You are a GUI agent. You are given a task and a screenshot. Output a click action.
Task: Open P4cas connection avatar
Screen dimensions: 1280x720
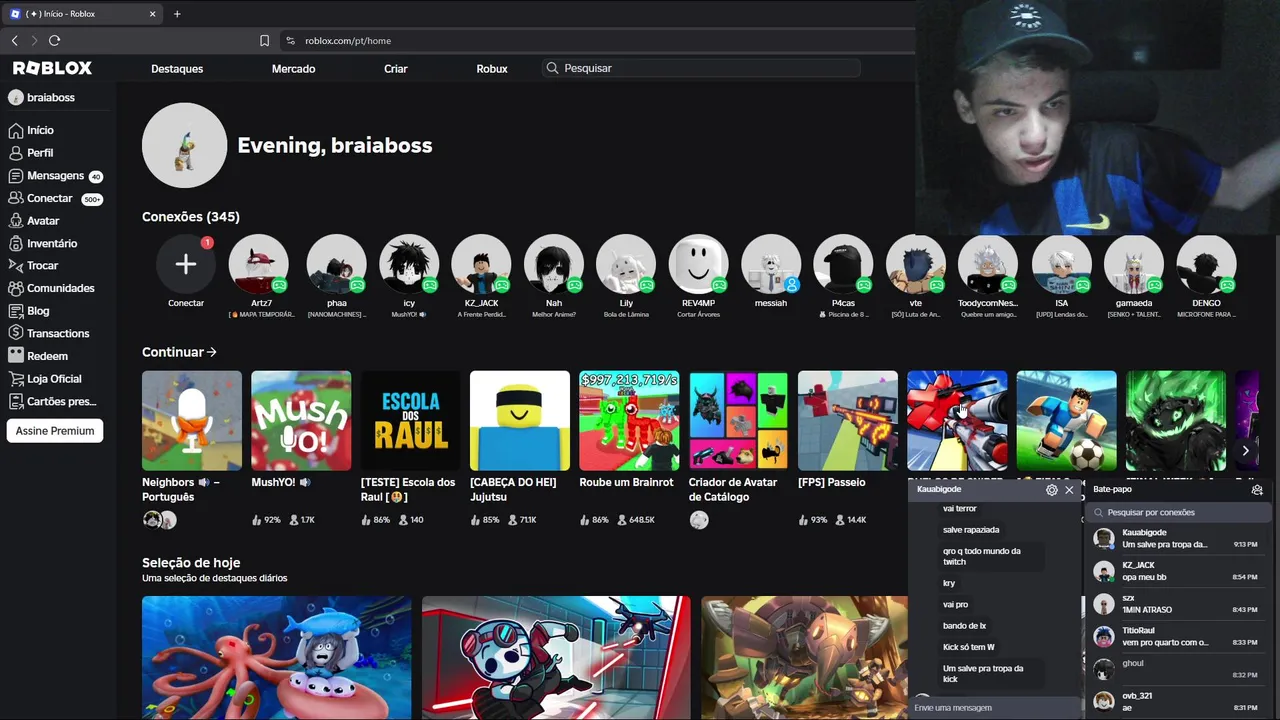coord(843,264)
